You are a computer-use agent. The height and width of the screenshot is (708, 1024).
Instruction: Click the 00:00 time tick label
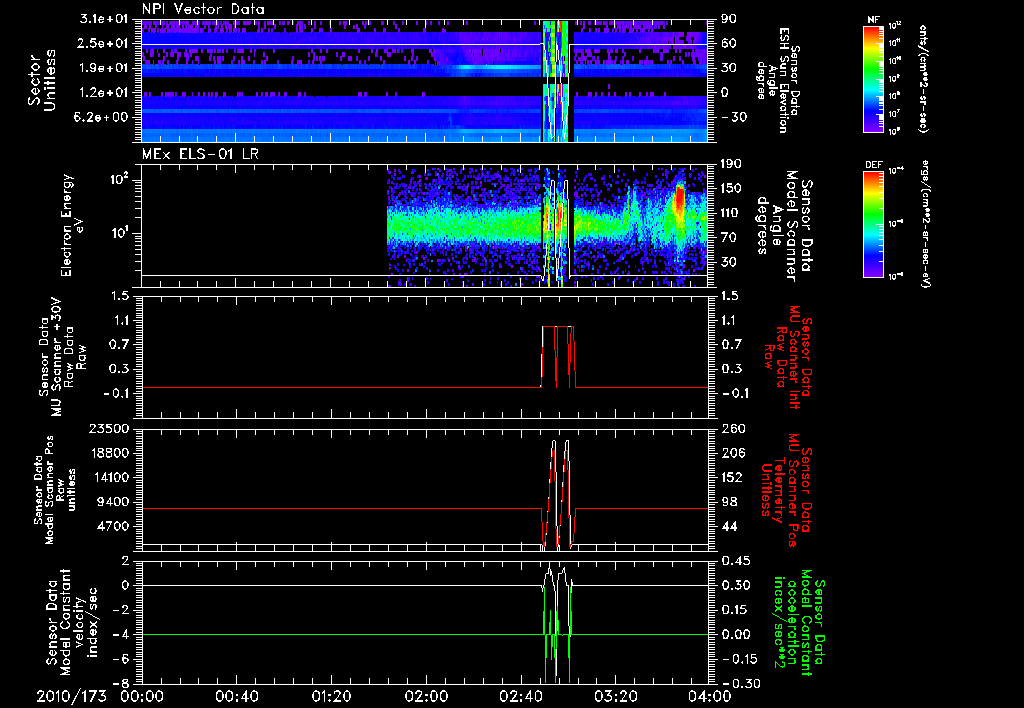tap(142, 696)
